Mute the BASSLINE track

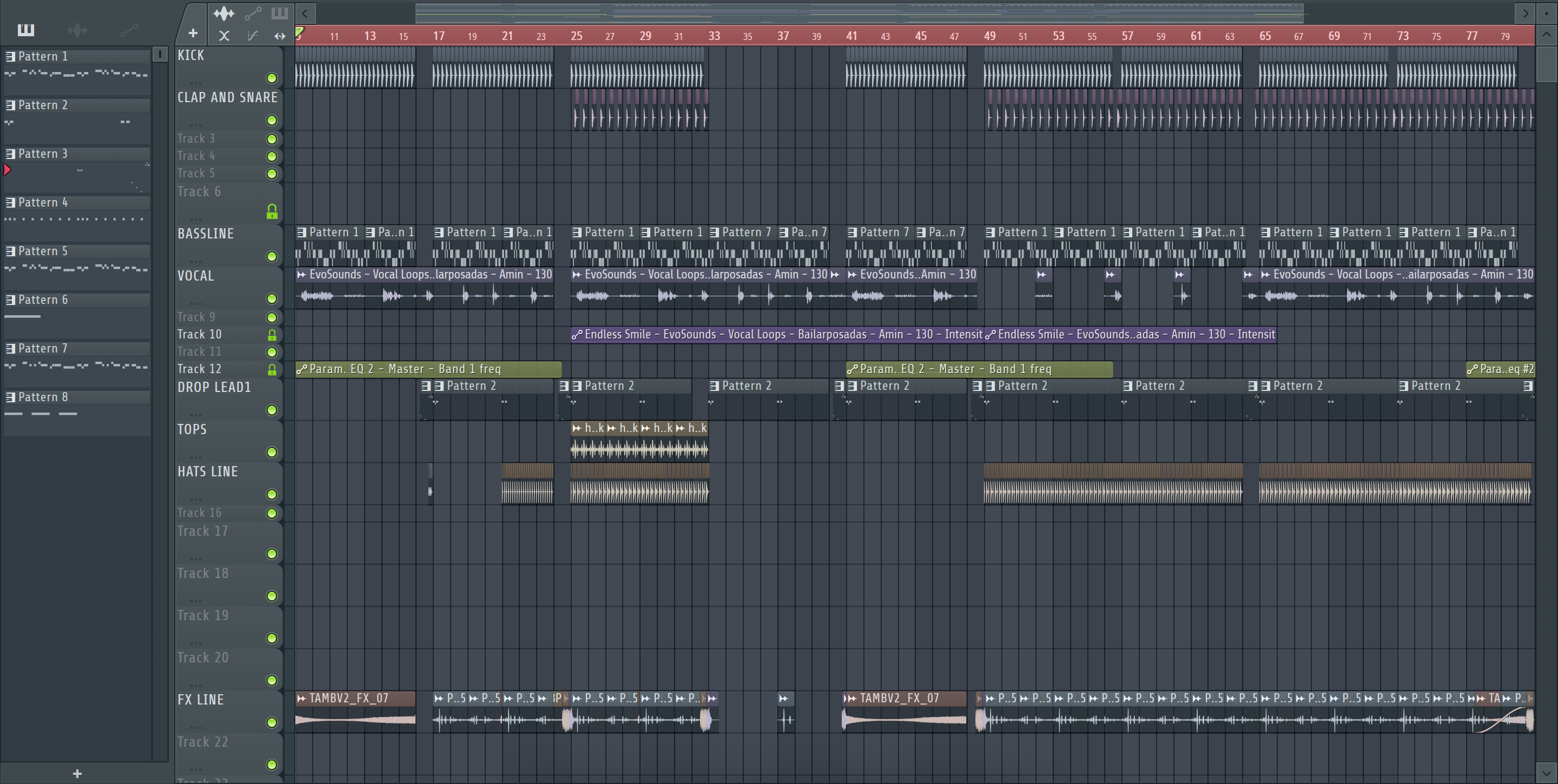coord(272,256)
